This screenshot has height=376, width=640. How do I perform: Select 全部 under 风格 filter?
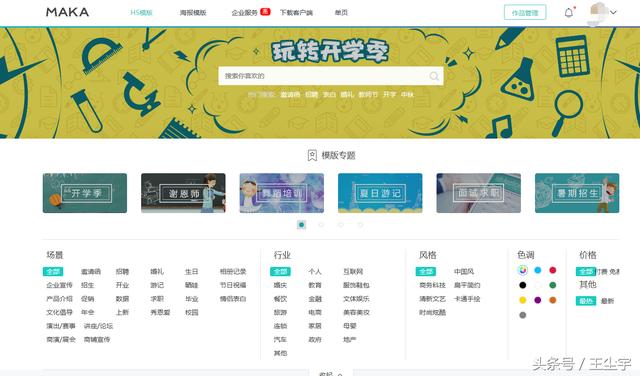(426, 271)
